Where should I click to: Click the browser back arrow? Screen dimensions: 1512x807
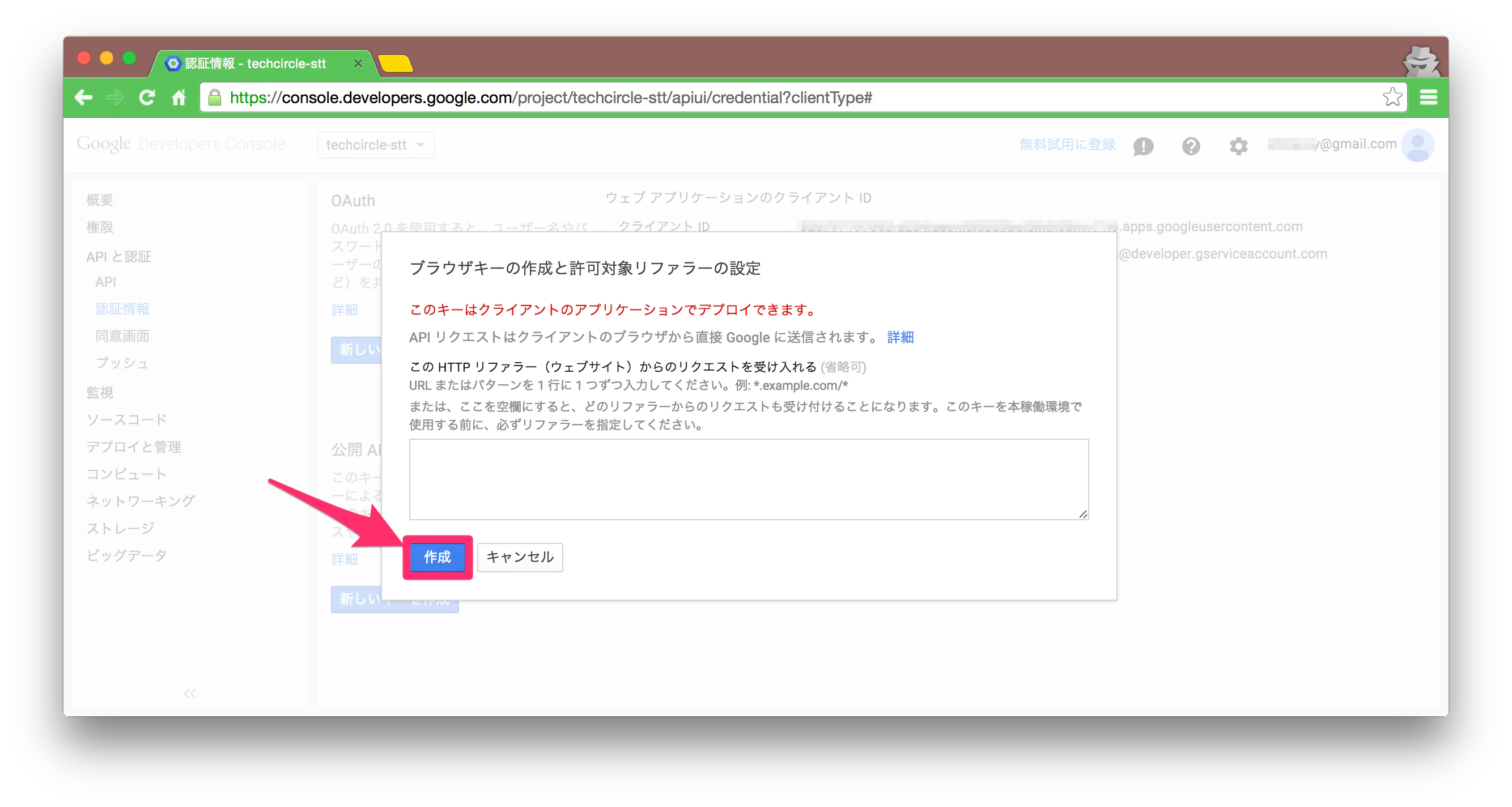click(x=84, y=97)
